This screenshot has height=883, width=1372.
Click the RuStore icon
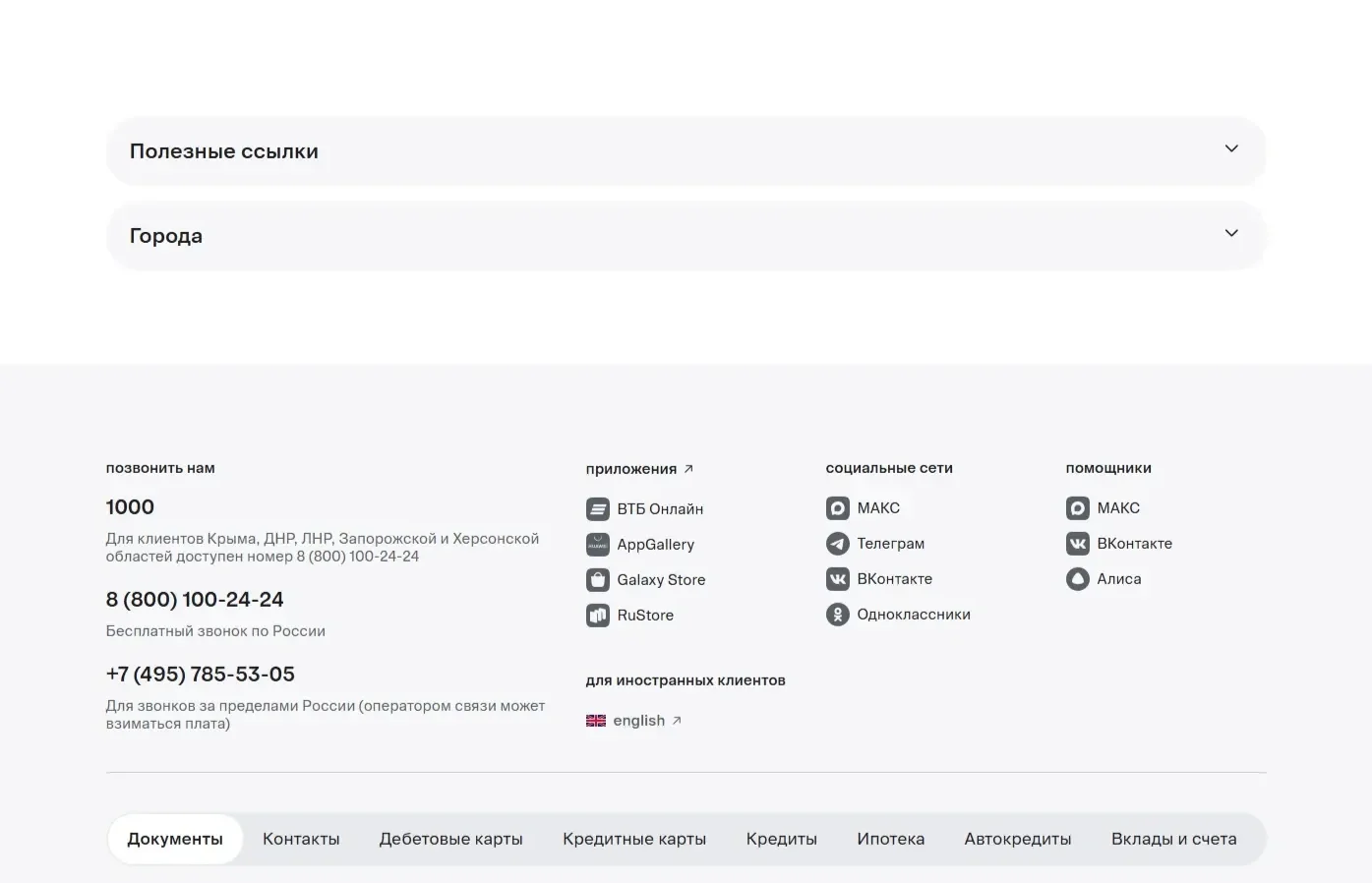[598, 616]
